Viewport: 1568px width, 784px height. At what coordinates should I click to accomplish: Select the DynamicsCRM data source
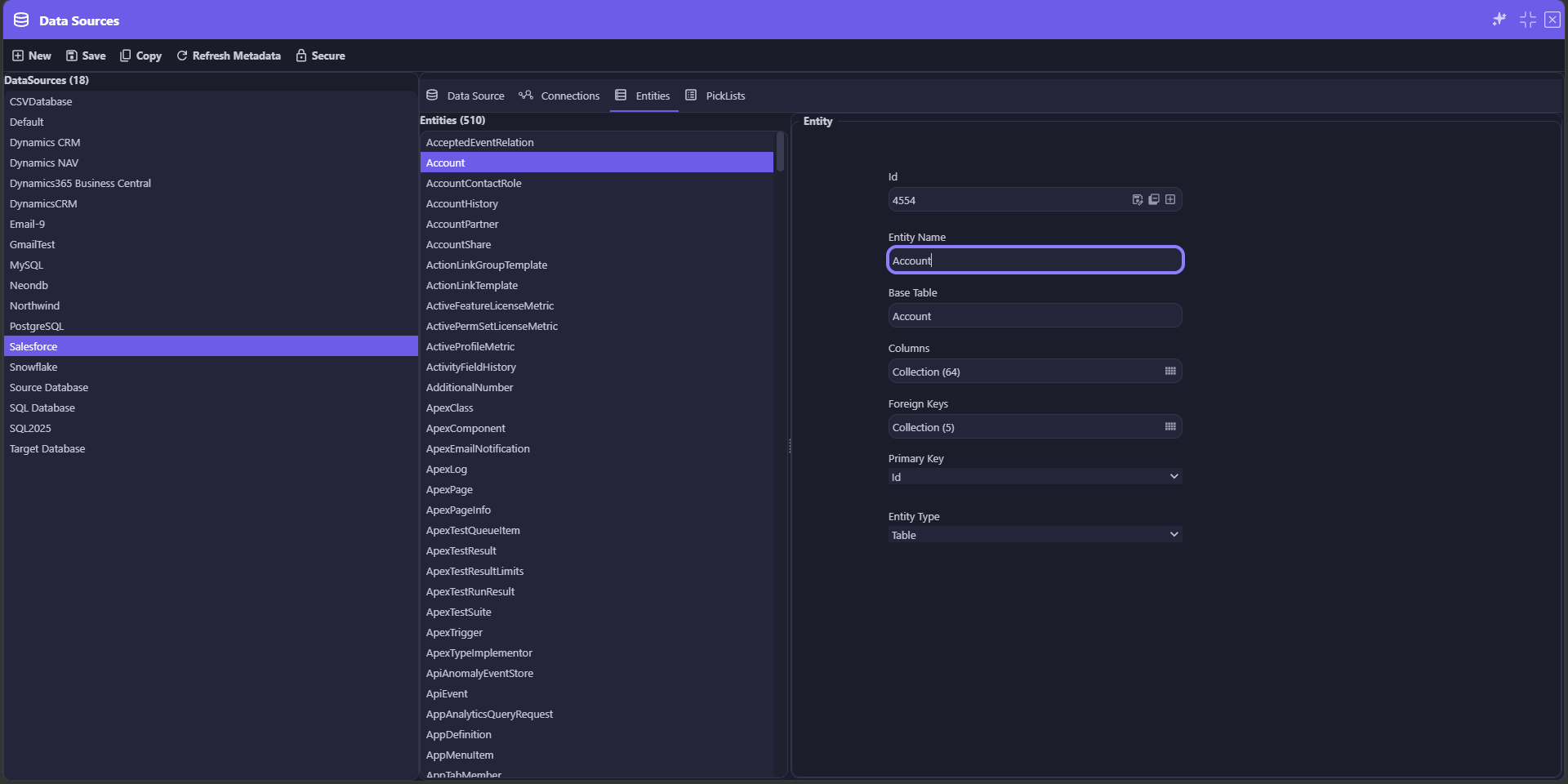211,203
